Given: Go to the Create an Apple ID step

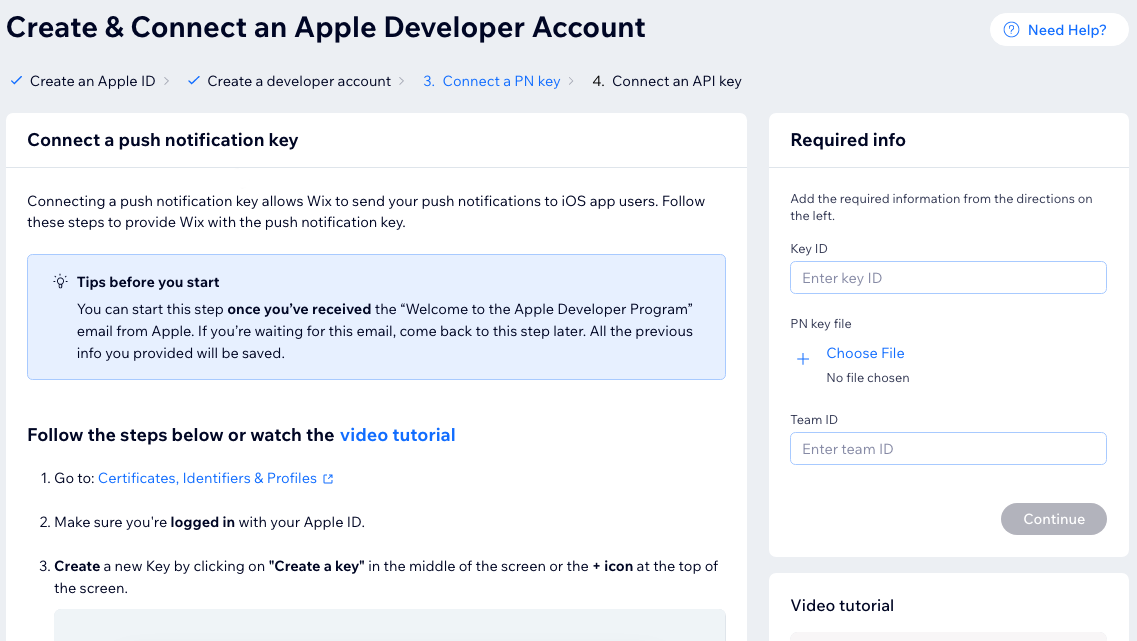Looking at the screenshot, I should (92, 81).
